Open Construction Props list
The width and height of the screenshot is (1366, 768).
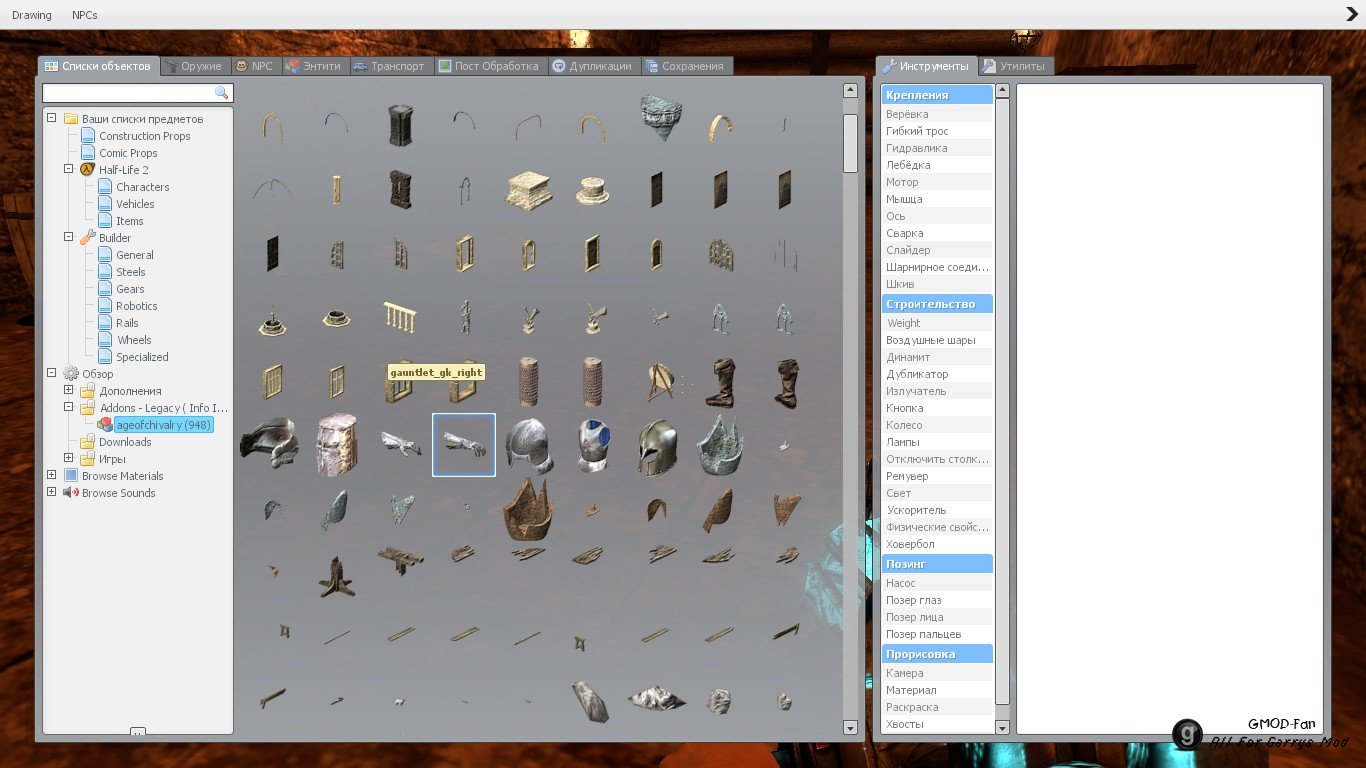tap(144, 136)
